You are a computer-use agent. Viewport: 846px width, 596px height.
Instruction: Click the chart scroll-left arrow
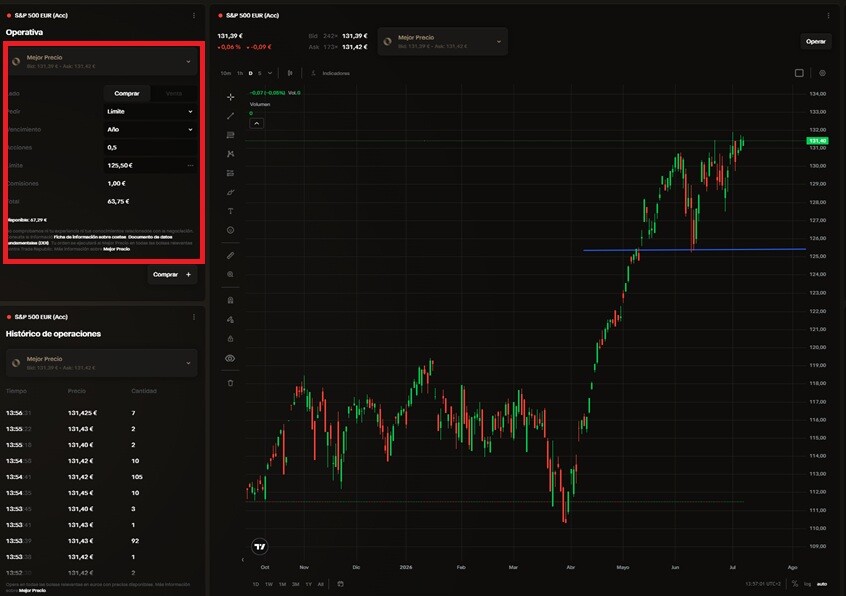point(242,560)
